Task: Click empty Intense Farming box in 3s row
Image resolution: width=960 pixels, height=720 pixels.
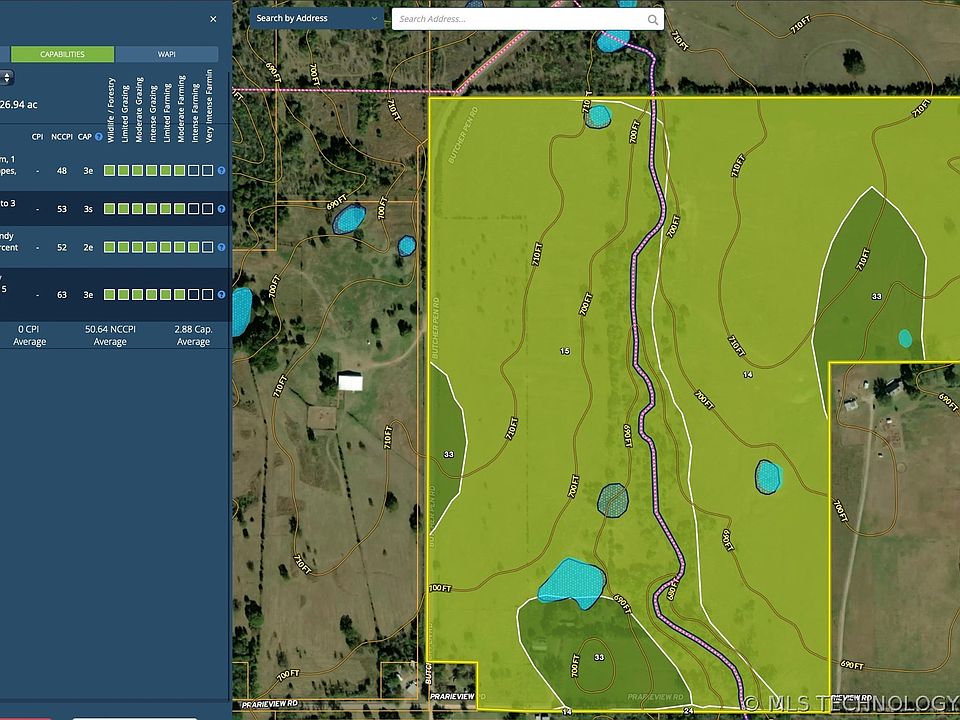Action: pyautogui.click(x=193, y=209)
